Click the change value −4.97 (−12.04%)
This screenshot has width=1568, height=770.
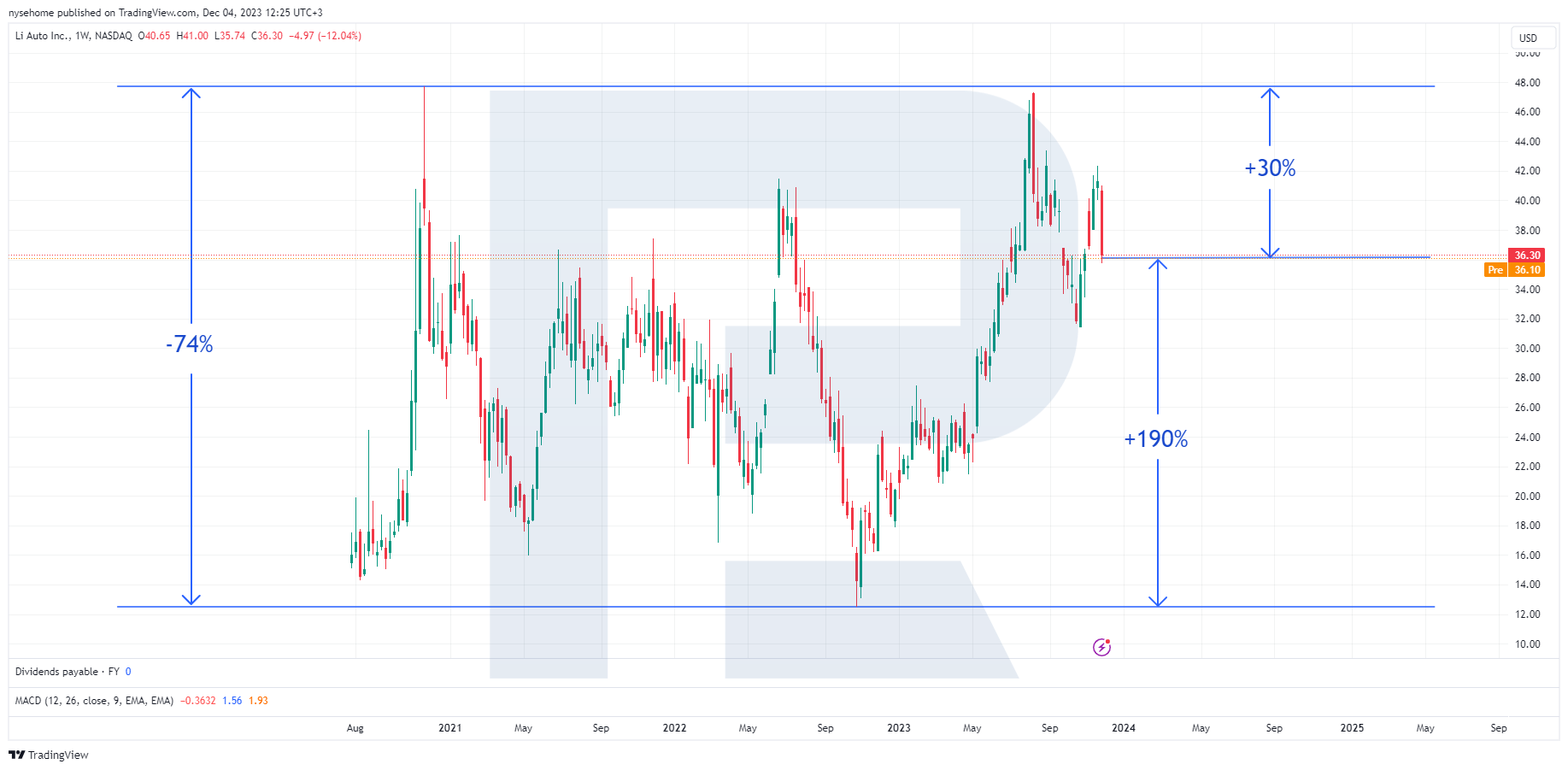(x=325, y=36)
